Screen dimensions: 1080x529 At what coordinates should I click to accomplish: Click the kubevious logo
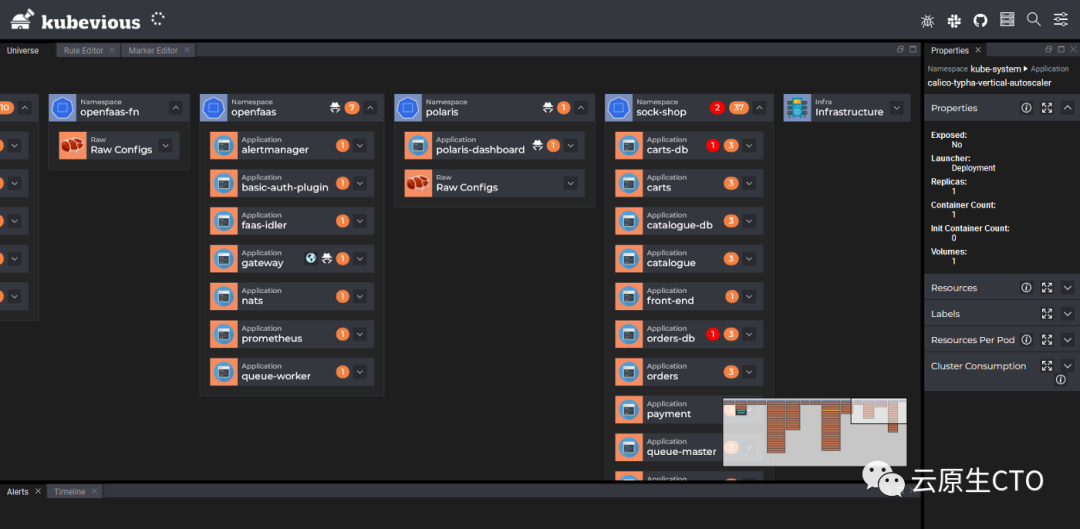75,20
